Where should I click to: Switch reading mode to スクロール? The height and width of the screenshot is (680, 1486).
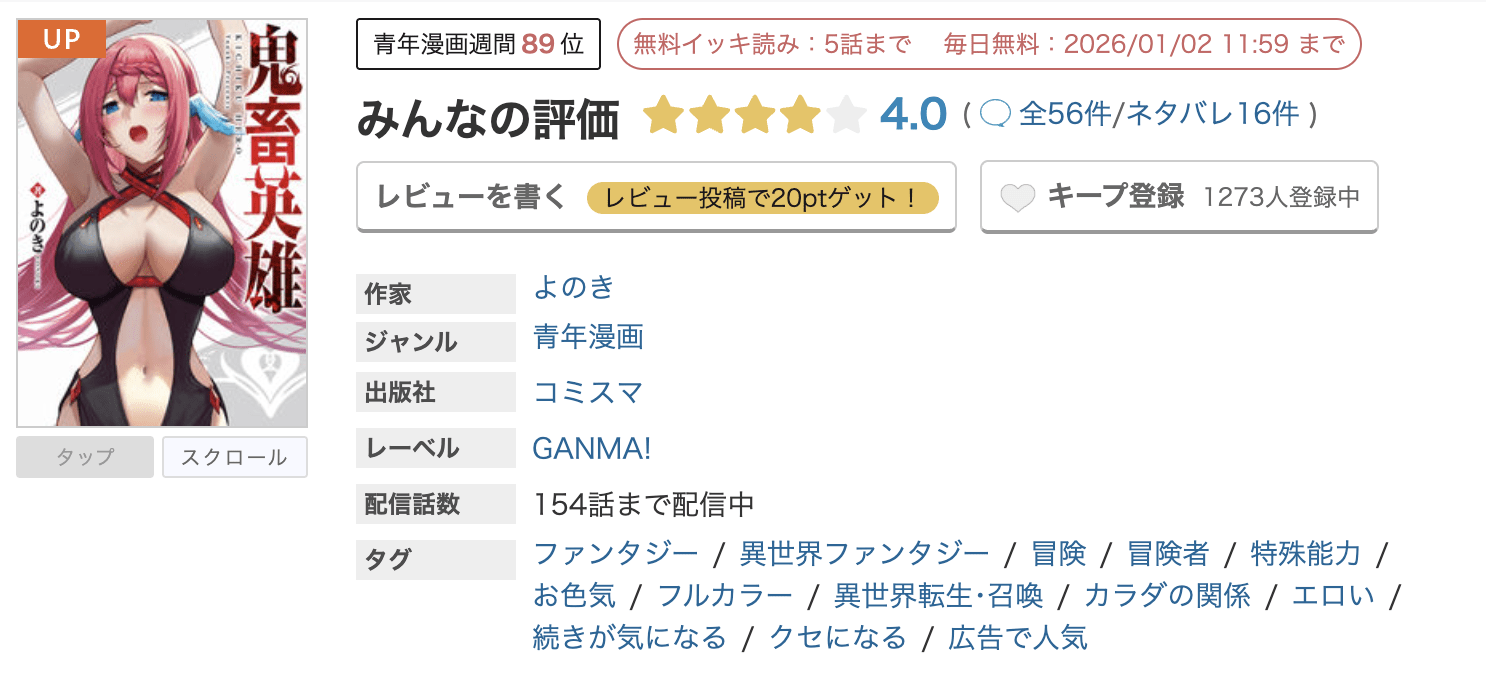pos(234,457)
